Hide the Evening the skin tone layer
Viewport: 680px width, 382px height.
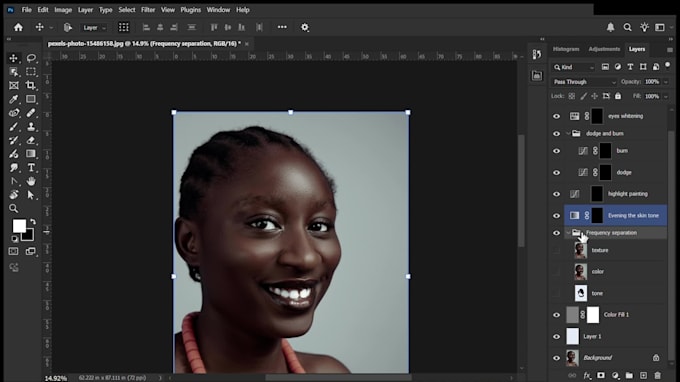coord(556,215)
